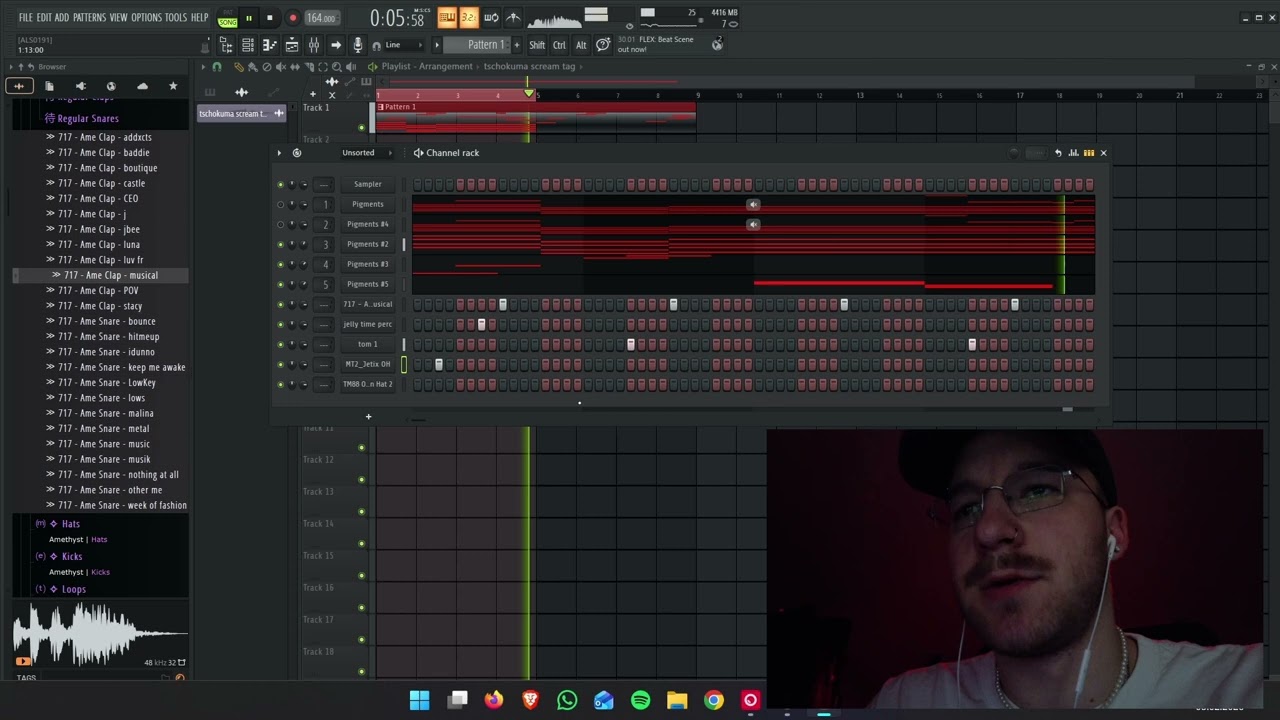Click the tempo value 164
This screenshot has height=720, width=1280.
tap(320, 18)
